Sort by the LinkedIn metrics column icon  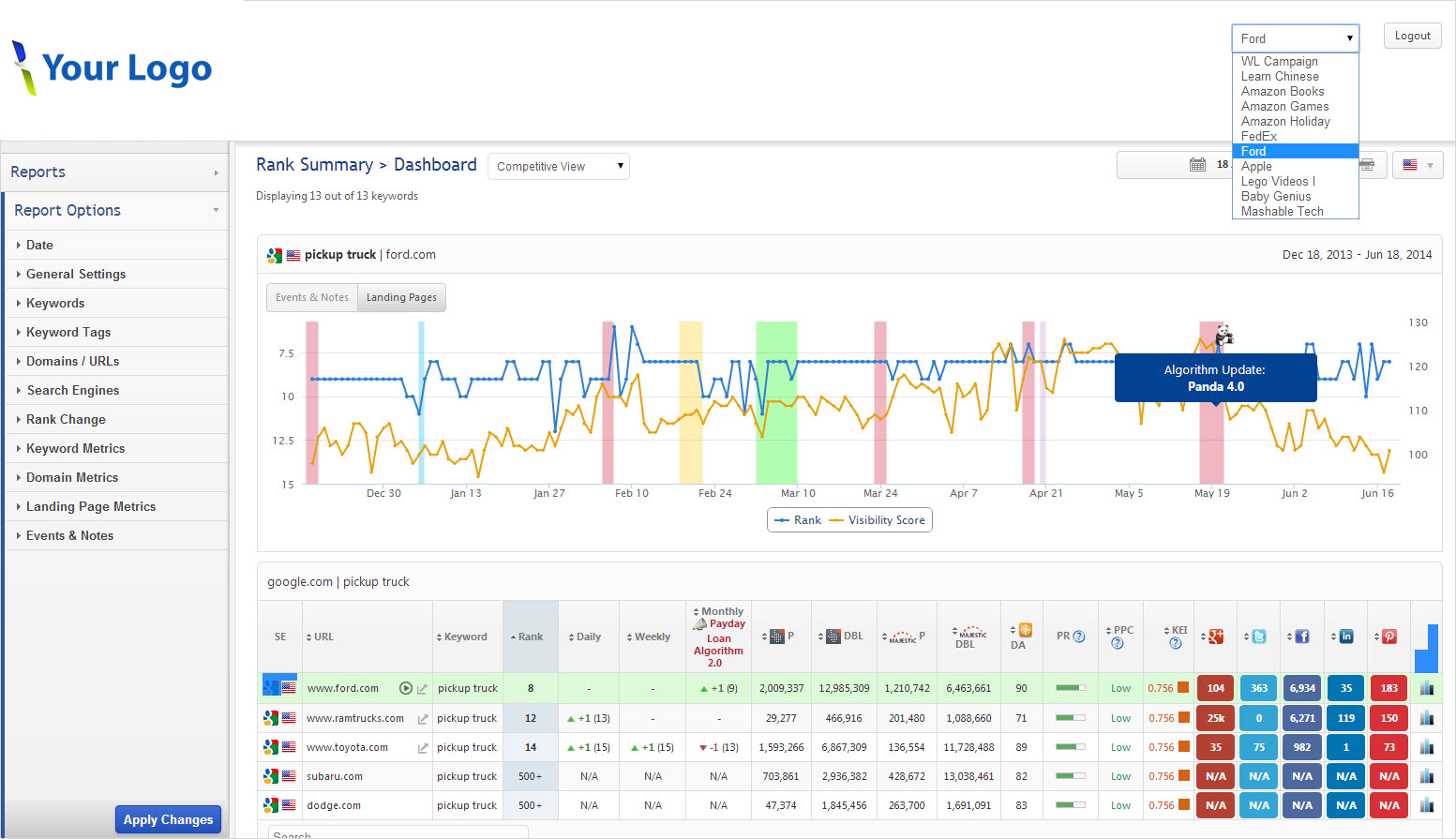click(1344, 636)
